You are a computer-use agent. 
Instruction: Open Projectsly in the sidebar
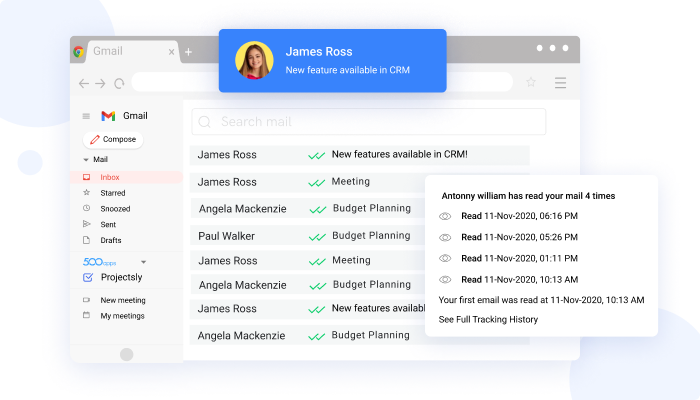coord(121,277)
